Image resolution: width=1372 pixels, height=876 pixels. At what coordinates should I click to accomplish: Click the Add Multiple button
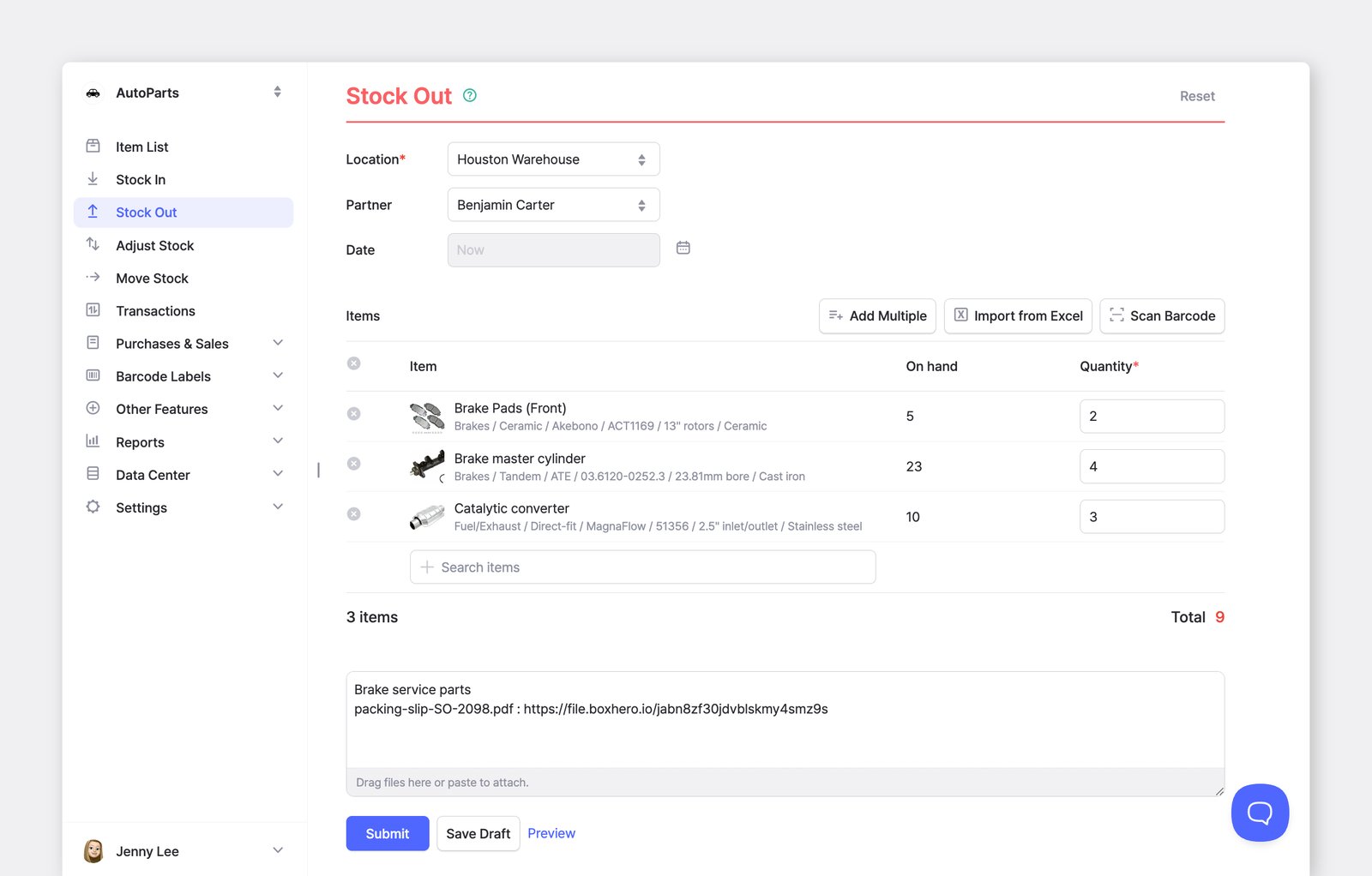877,316
